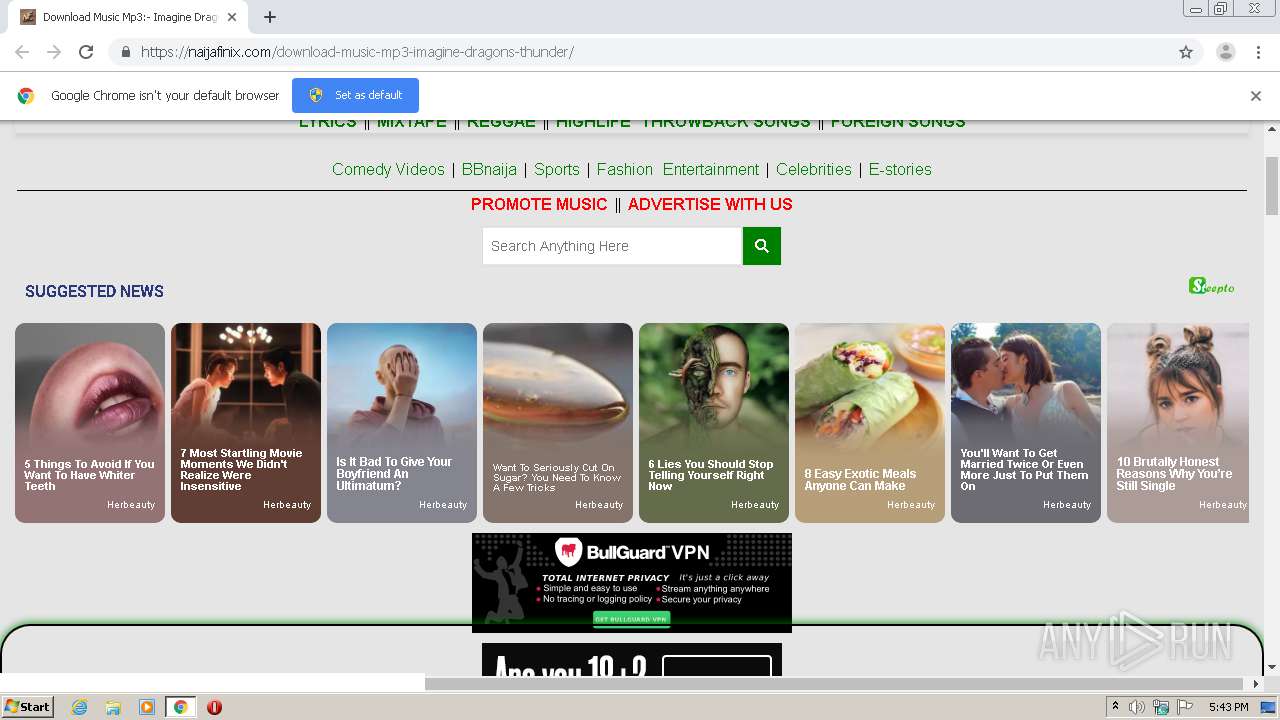
Task: Click the SUGGESTED NEWS heading
Action: [94, 291]
